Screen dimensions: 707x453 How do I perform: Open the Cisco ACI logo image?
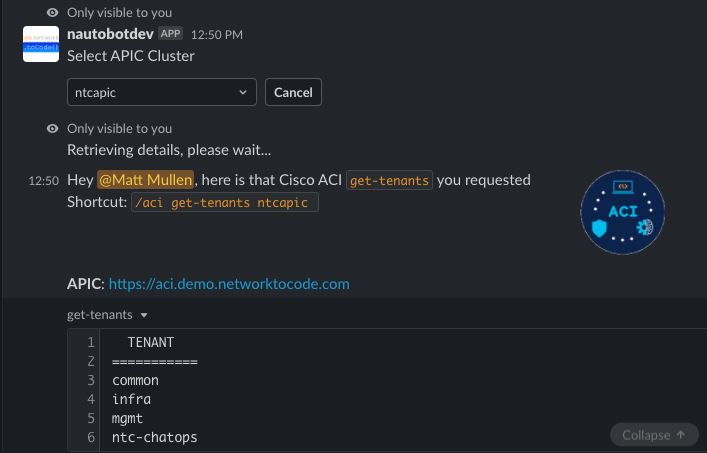click(x=622, y=212)
